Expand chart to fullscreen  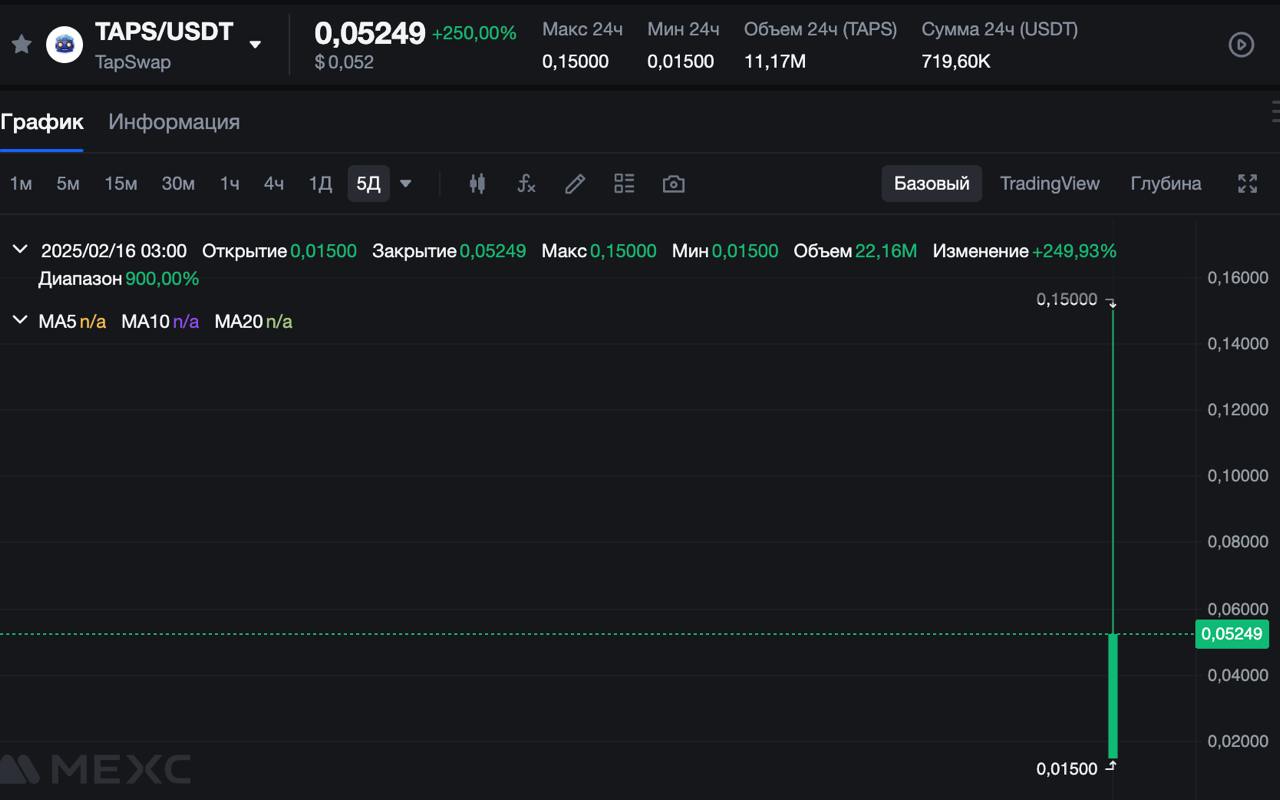1247,184
